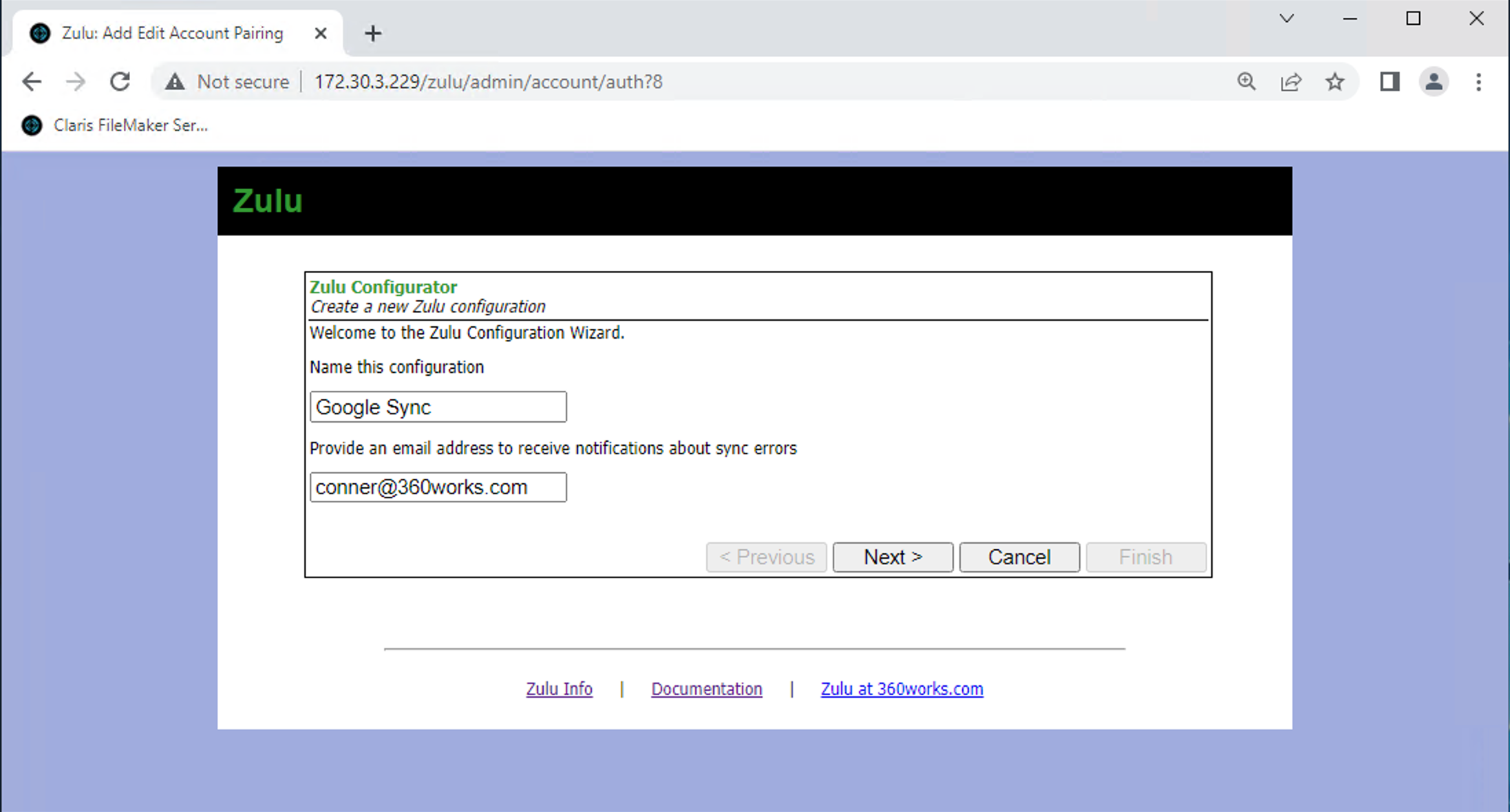Click 'Welcome to the Zulu Configuration Wizard.' text
This screenshot has width=1510, height=812.
coord(467,333)
